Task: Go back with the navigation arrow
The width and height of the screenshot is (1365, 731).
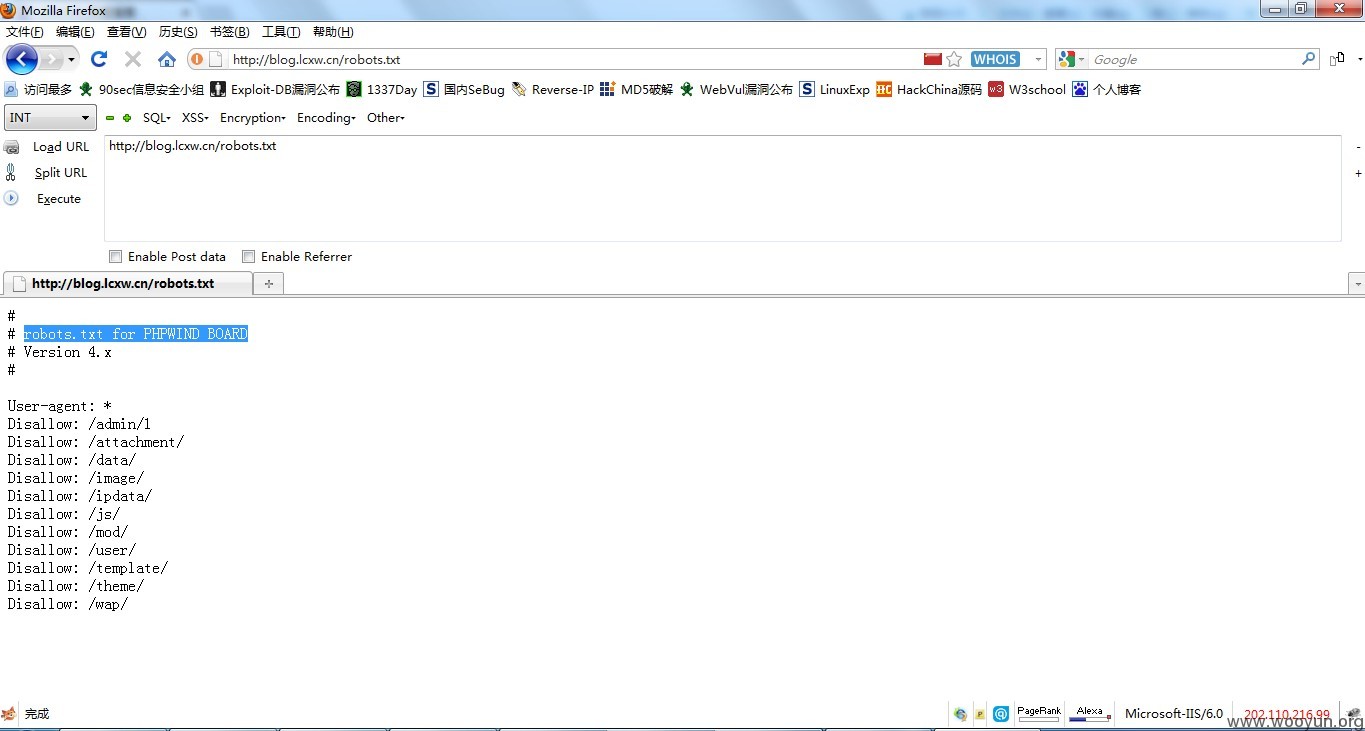Action: 21,59
